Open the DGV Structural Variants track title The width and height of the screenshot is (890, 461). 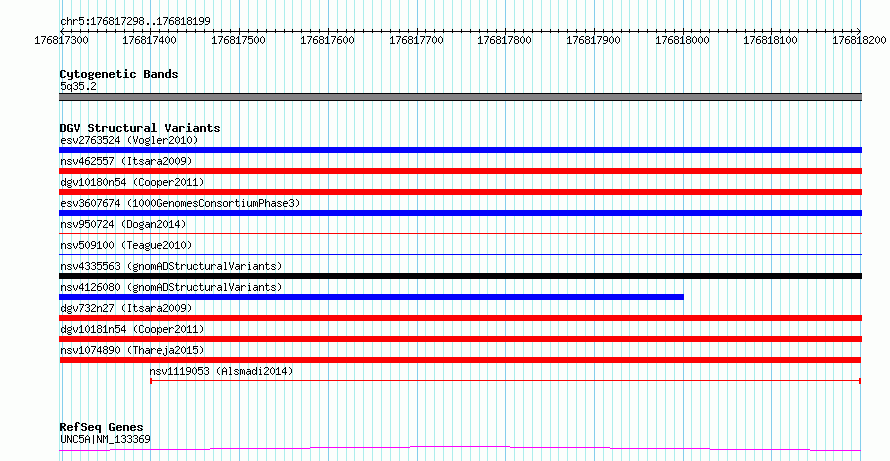tap(140, 128)
